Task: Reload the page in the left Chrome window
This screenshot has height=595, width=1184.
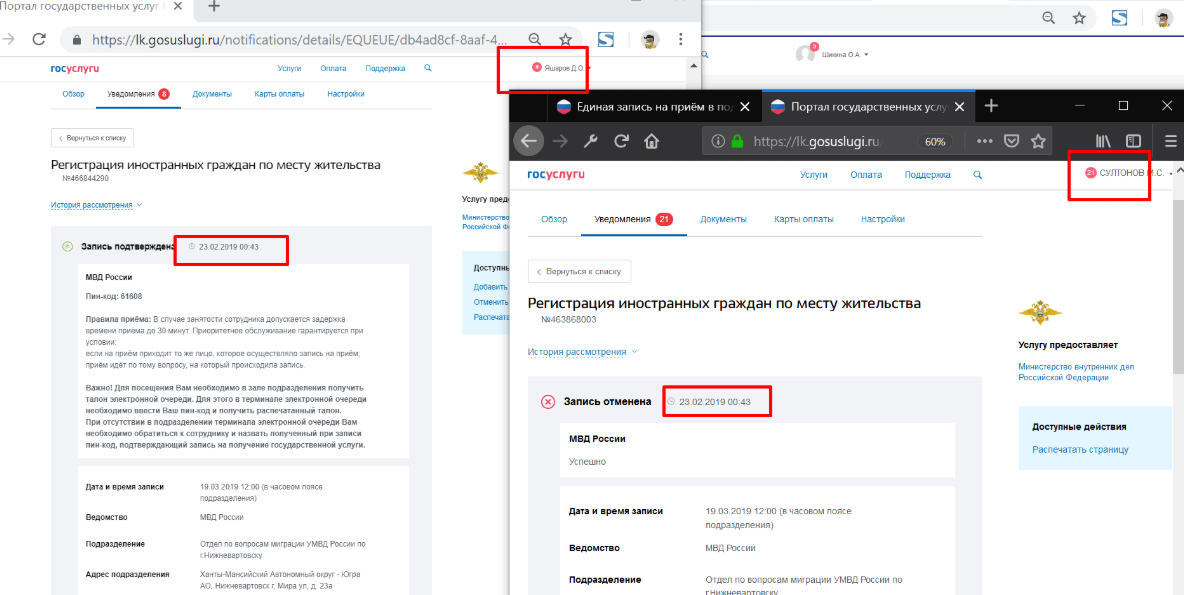Action: click(39, 39)
